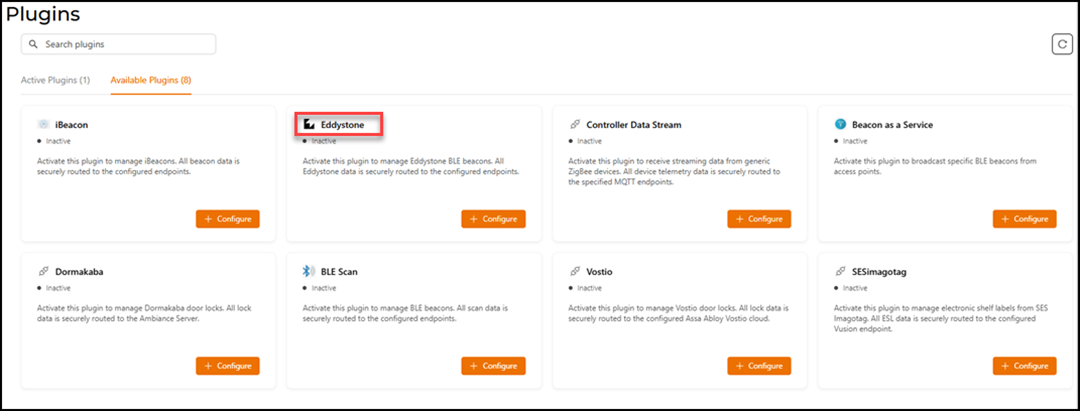Click the SESimagotag card title
Screen dimensions: 1080x411
pyautogui.click(x=879, y=272)
